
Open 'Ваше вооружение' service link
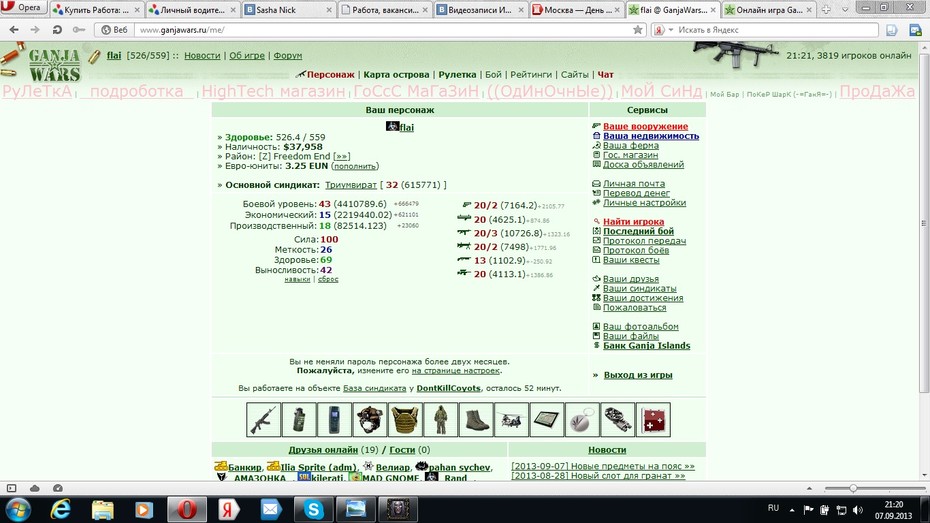coord(645,126)
